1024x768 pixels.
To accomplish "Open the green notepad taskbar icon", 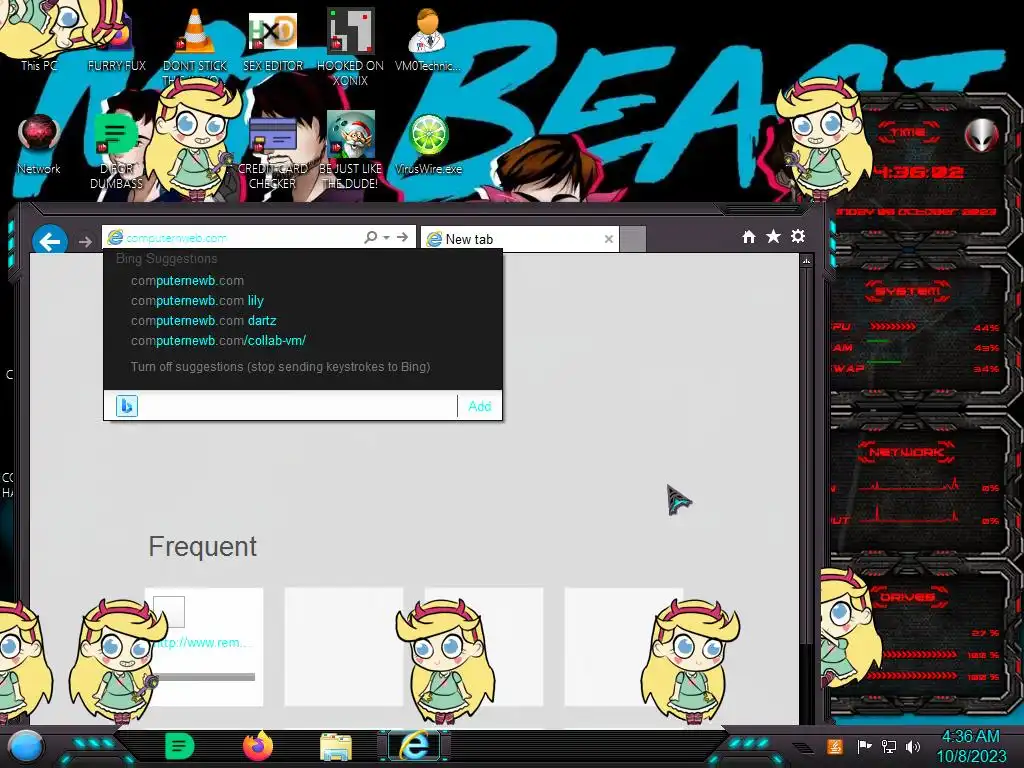I will coord(180,746).
